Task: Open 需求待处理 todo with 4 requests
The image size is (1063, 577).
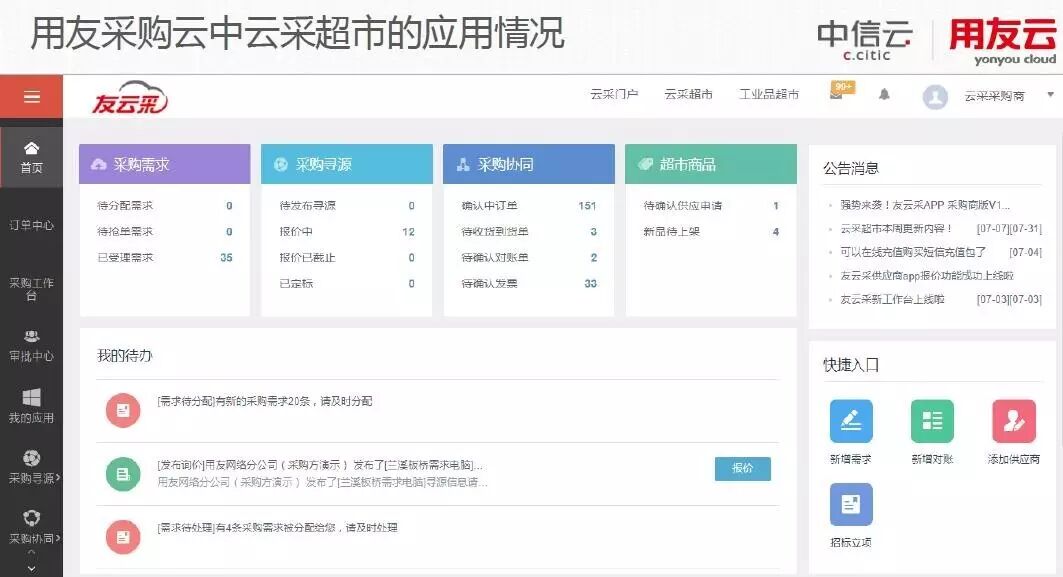Action: 277,528
